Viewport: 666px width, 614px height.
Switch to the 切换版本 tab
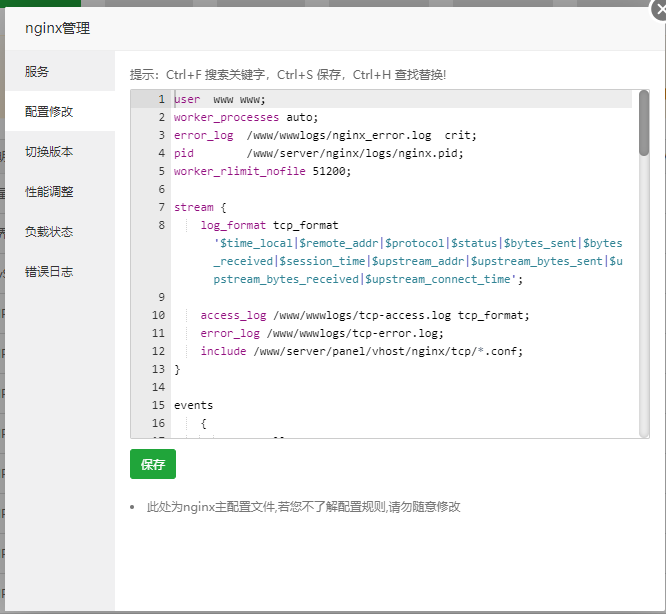click(60, 151)
